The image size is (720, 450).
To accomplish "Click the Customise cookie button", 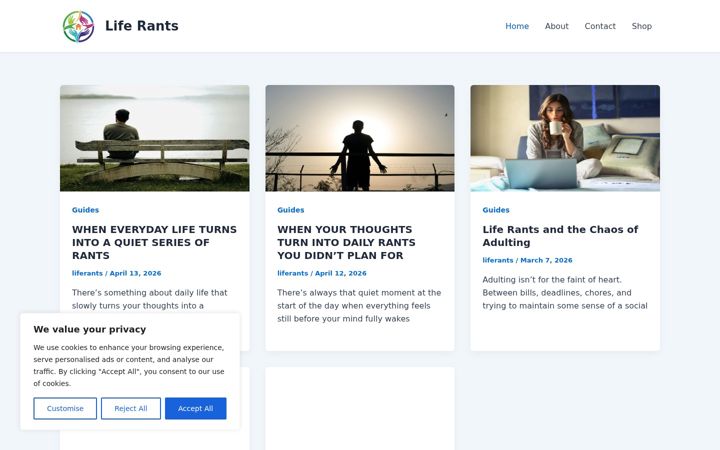I will coord(65,408).
